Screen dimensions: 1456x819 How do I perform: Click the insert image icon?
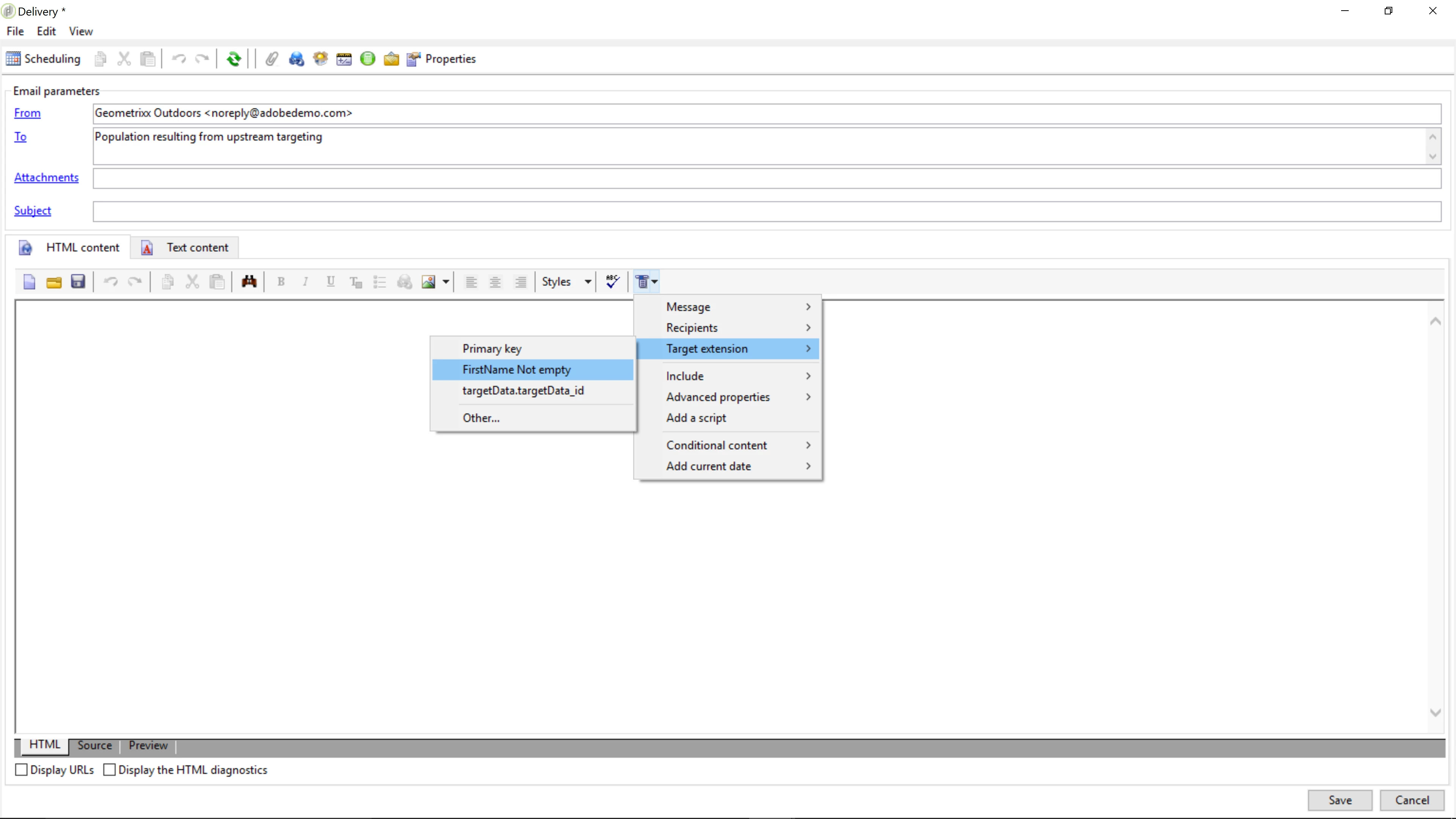click(x=428, y=281)
